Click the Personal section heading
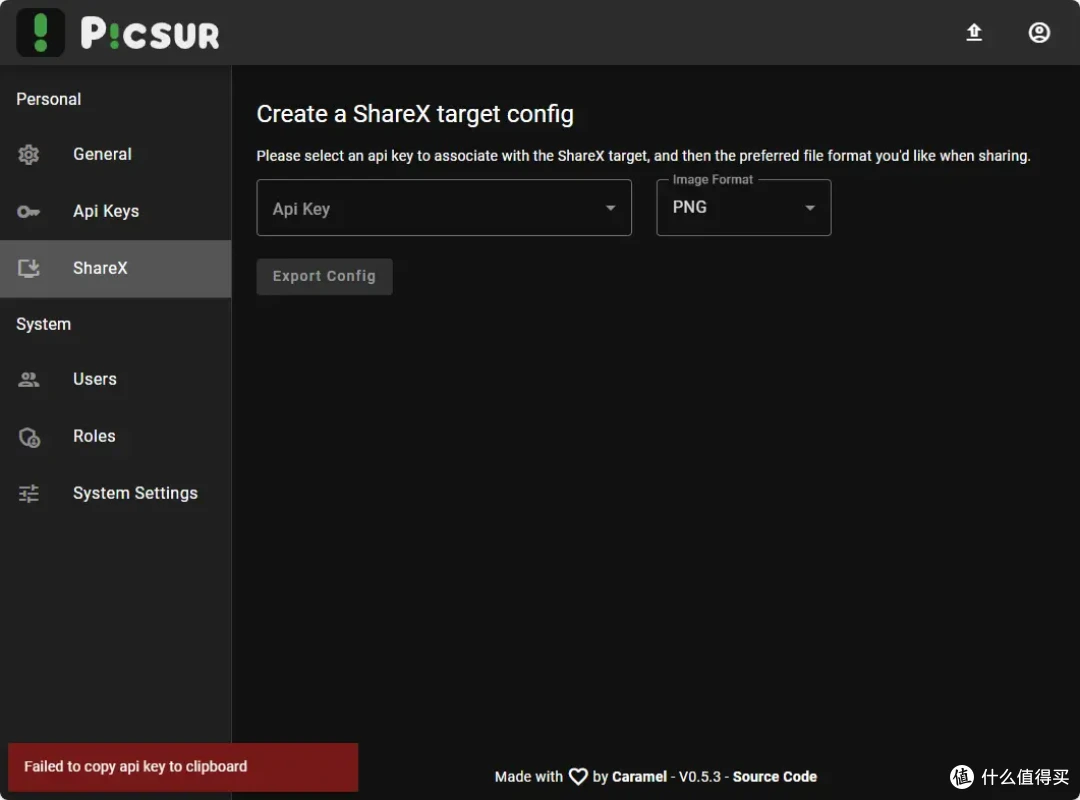This screenshot has height=800, width=1080. click(x=49, y=99)
